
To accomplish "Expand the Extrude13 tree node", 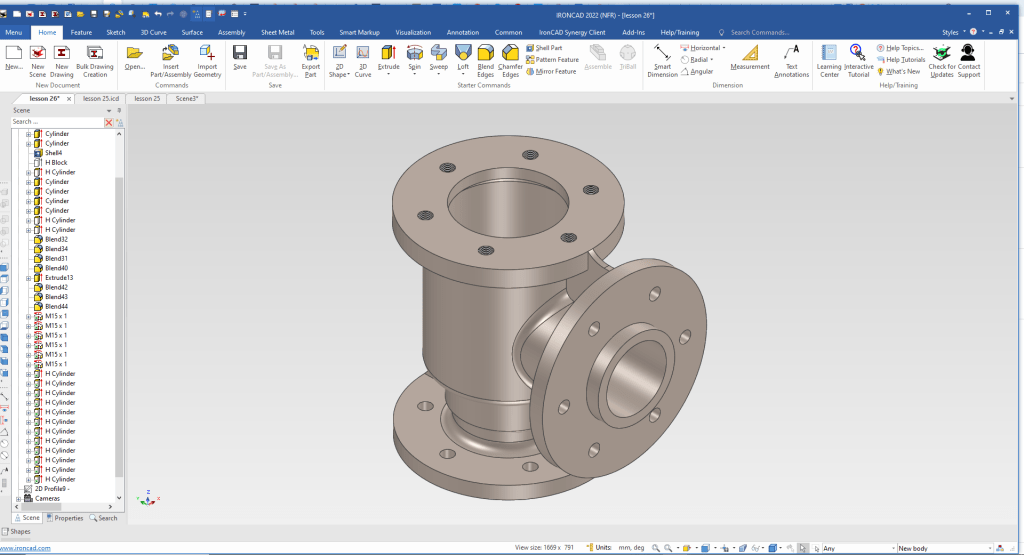I will 29,278.
